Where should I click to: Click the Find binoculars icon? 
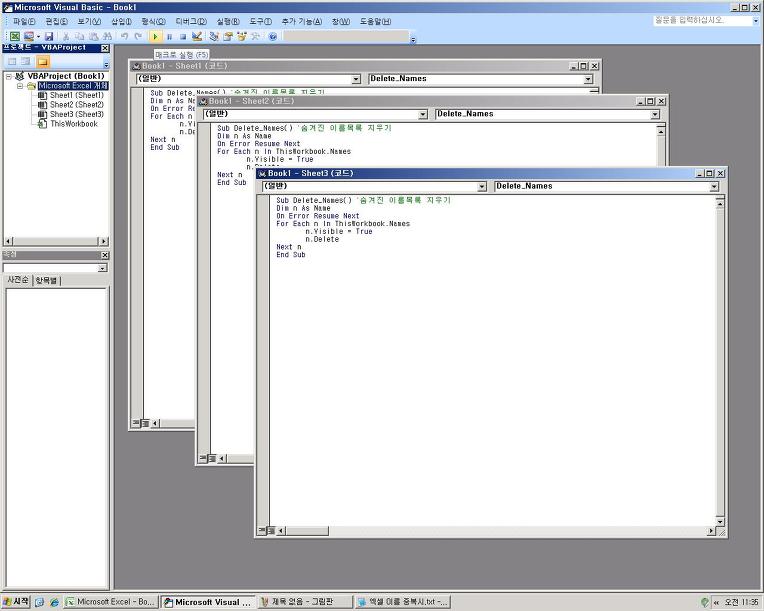[106, 36]
